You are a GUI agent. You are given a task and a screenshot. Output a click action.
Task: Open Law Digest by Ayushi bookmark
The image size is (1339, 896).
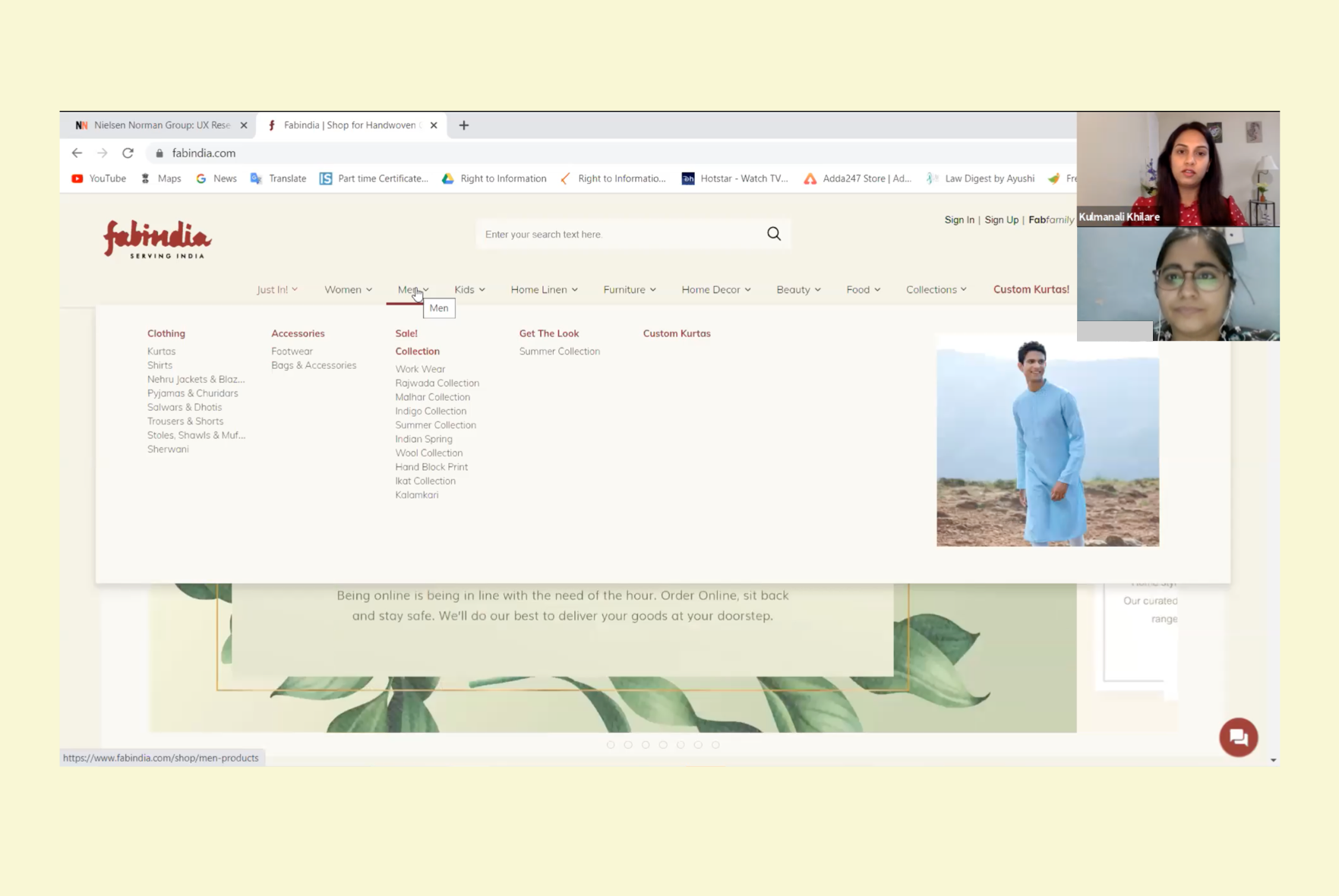tap(981, 178)
